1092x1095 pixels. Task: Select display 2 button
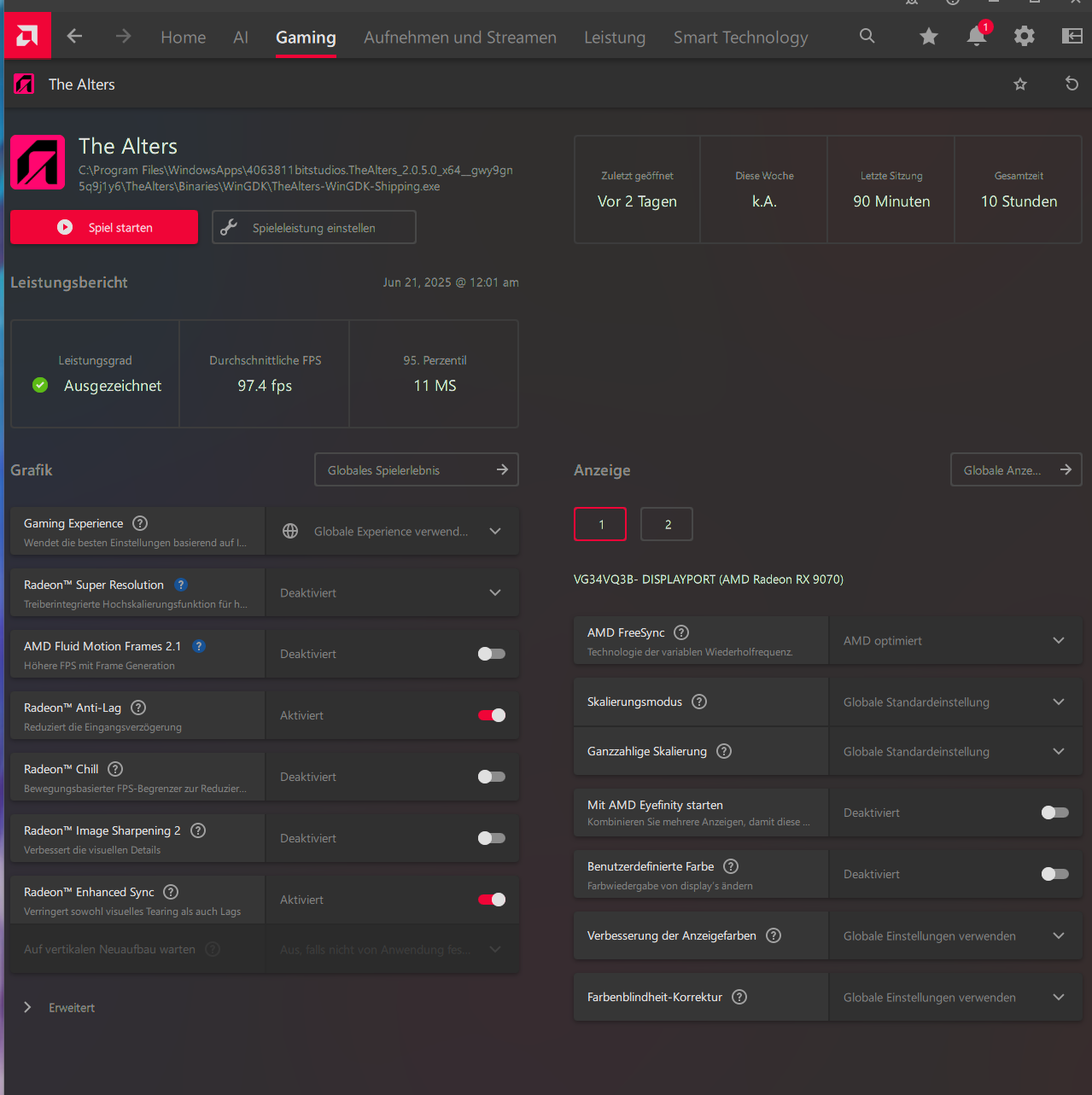(667, 524)
